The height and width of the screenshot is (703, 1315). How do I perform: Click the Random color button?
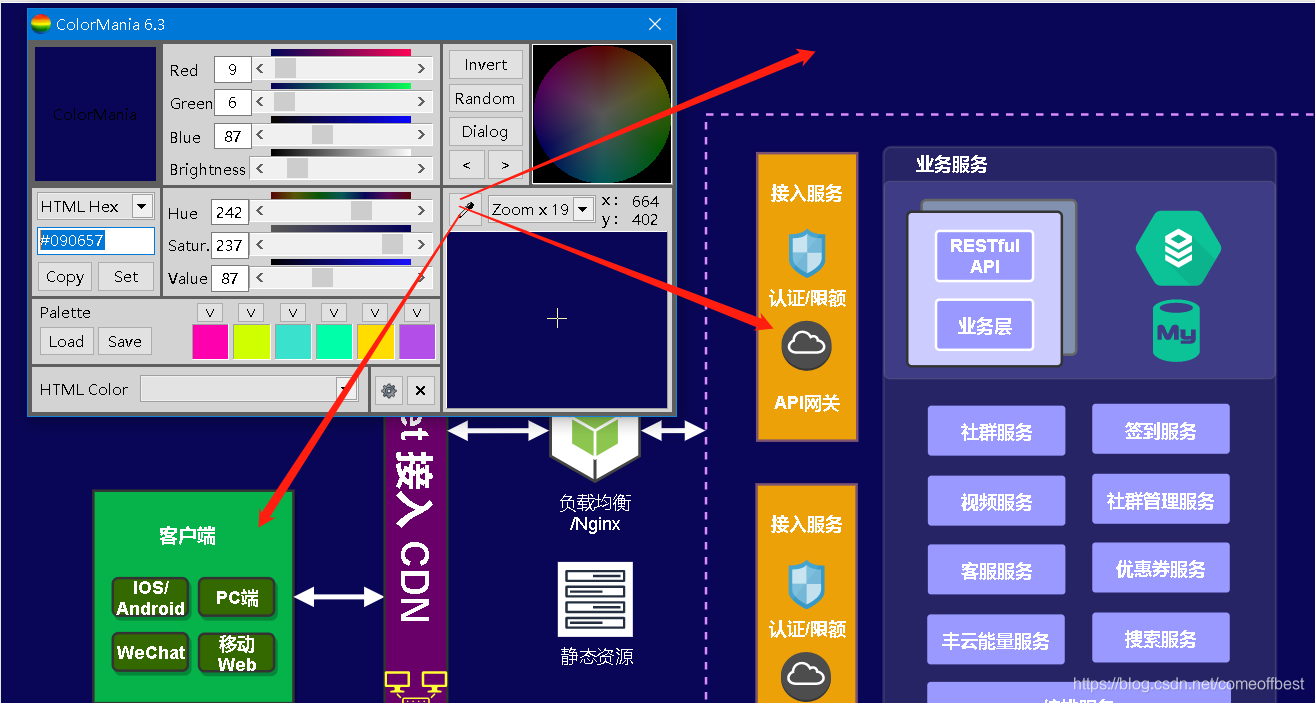coord(486,98)
